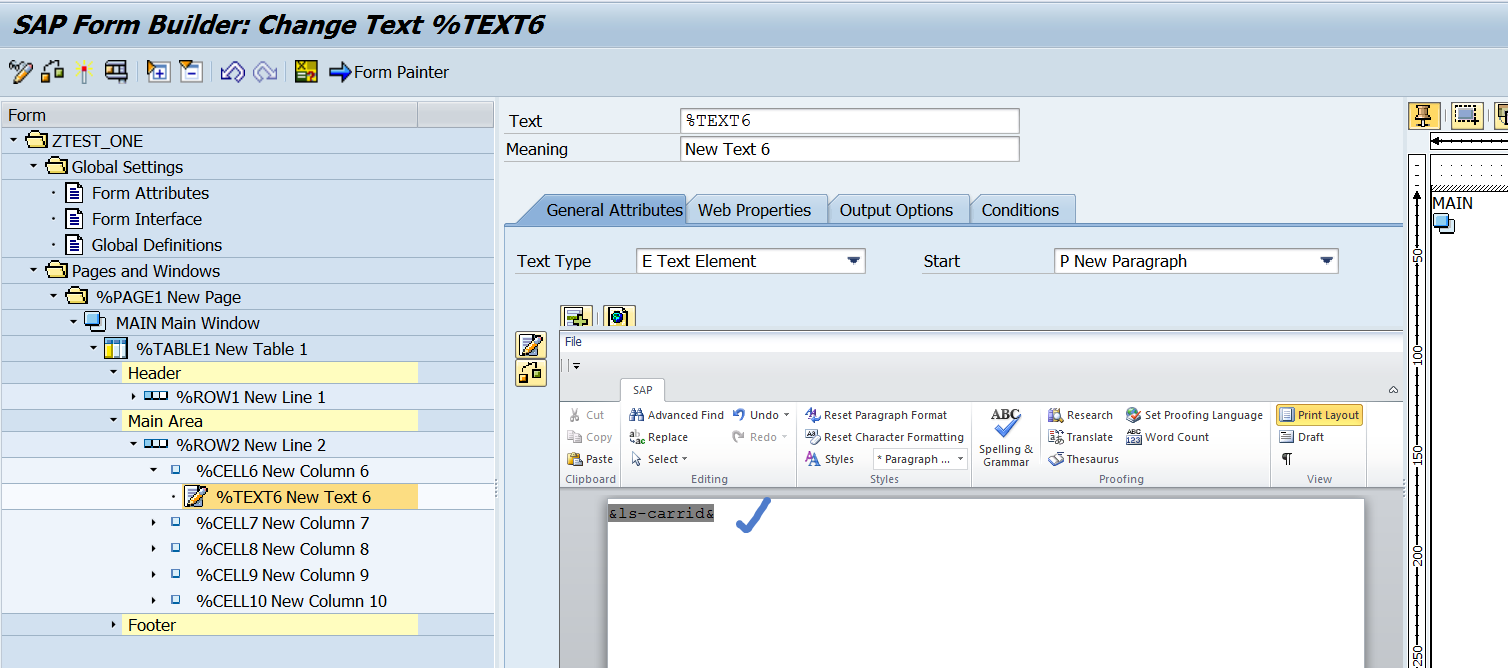Open the Start paragraph dropdown
1508x668 pixels.
click(1327, 260)
